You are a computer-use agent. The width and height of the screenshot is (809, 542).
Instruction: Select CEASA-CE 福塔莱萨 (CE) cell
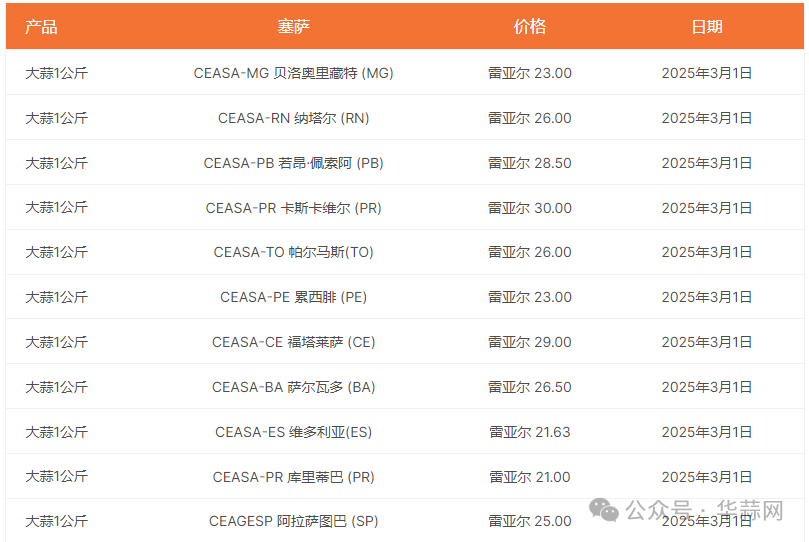293,342
